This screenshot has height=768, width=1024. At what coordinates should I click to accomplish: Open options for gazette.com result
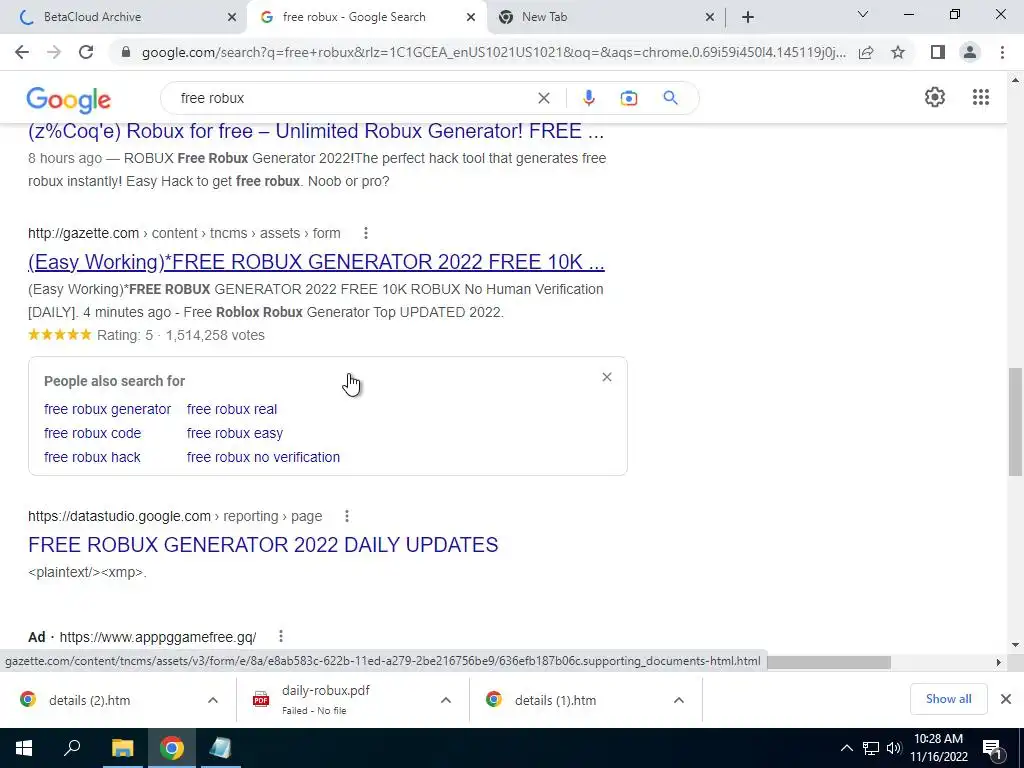tap(366, 233)
